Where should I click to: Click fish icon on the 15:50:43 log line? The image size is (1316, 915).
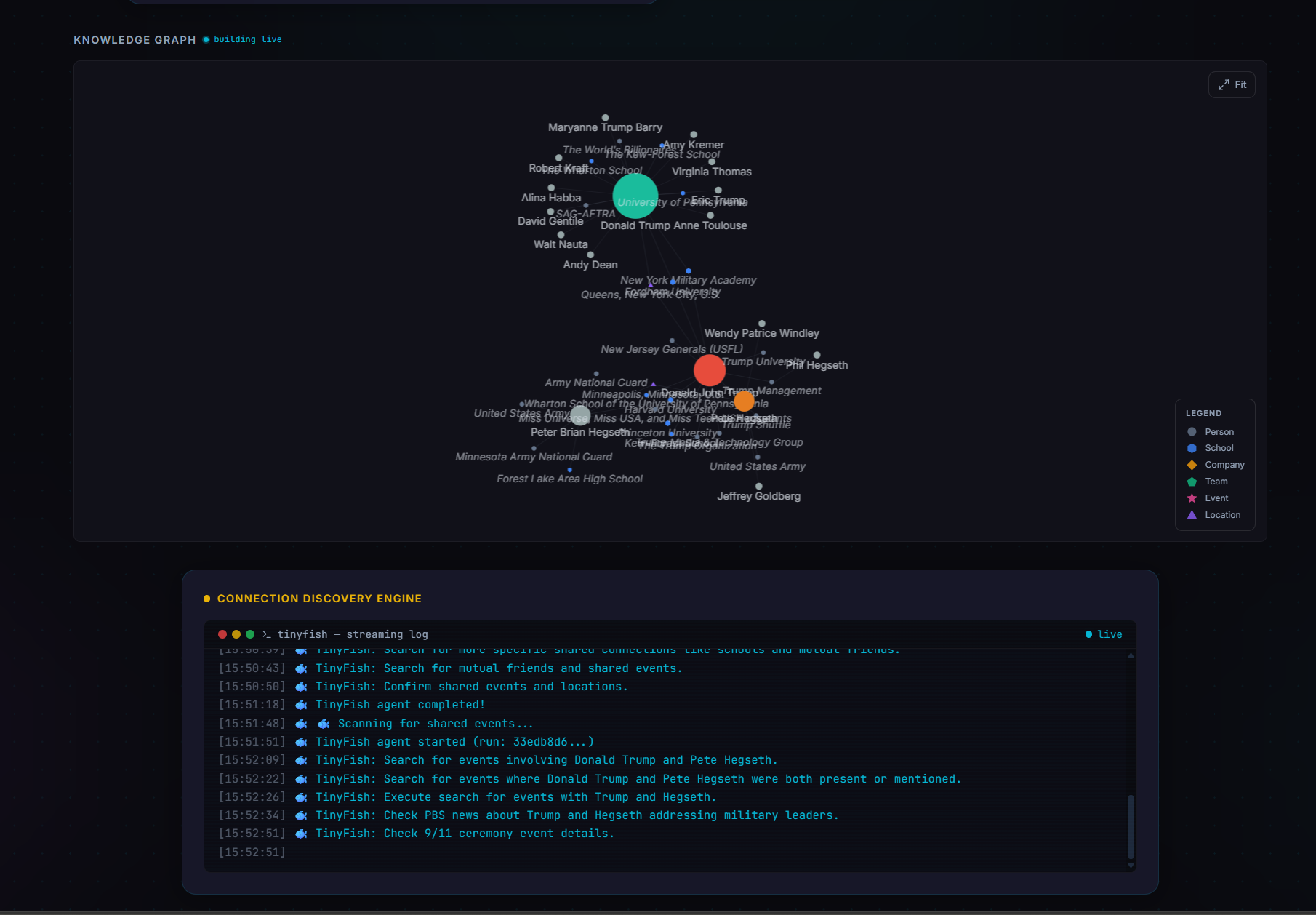coord(301,668)
